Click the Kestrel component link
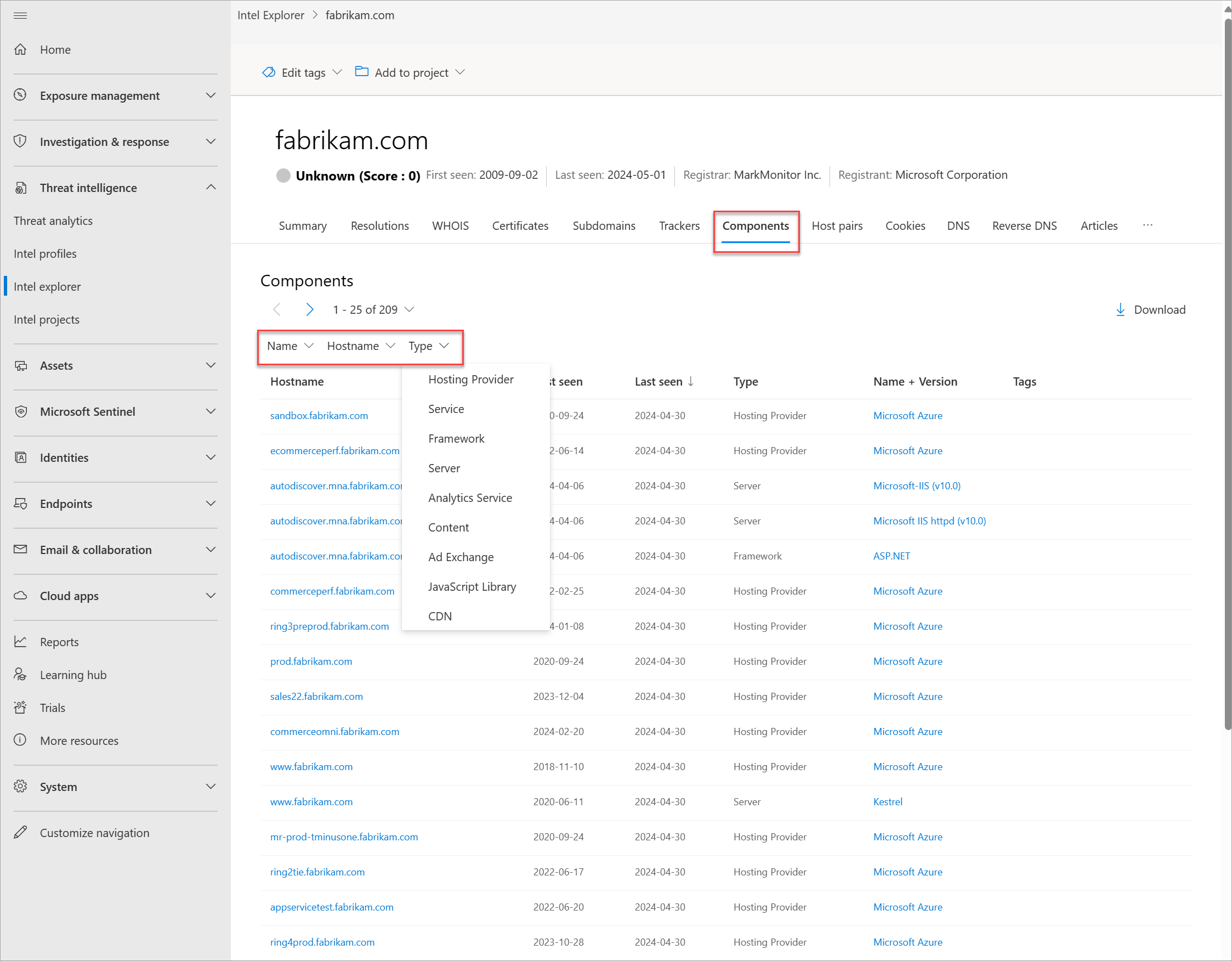Viewport: 1232px width, 961px height. point(887,801)
